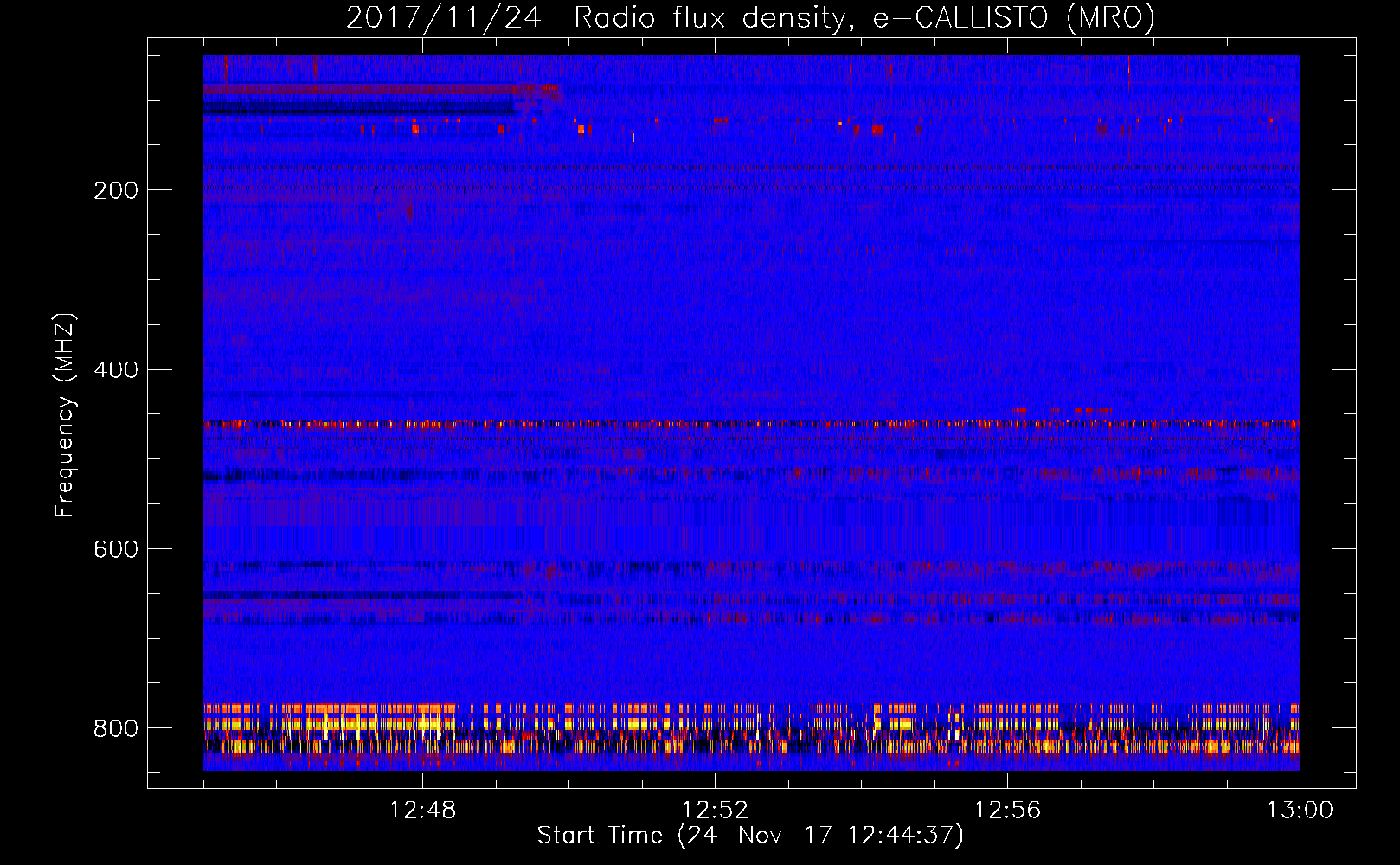Screen dimensions: 1400x865
Task: Click the 13:00 time tick label
Action: [1300, 811]
